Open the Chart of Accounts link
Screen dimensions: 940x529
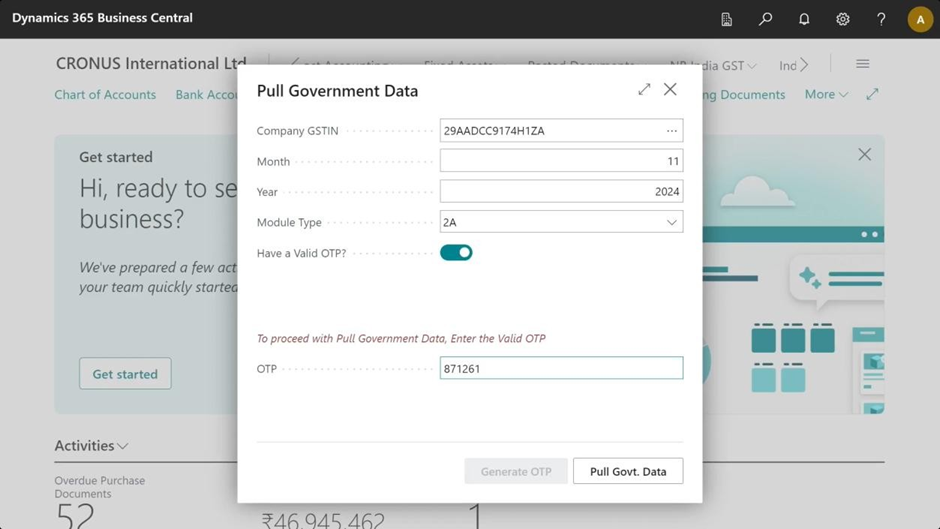pos(105,94)
